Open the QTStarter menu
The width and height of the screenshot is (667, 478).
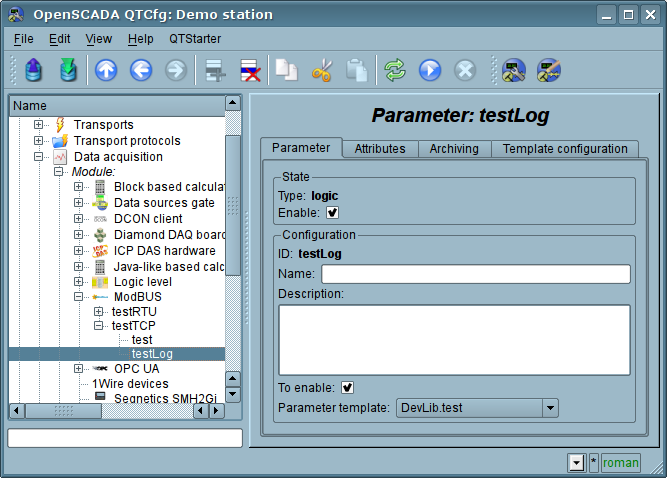pyautogui.click(x=195, y=38)
